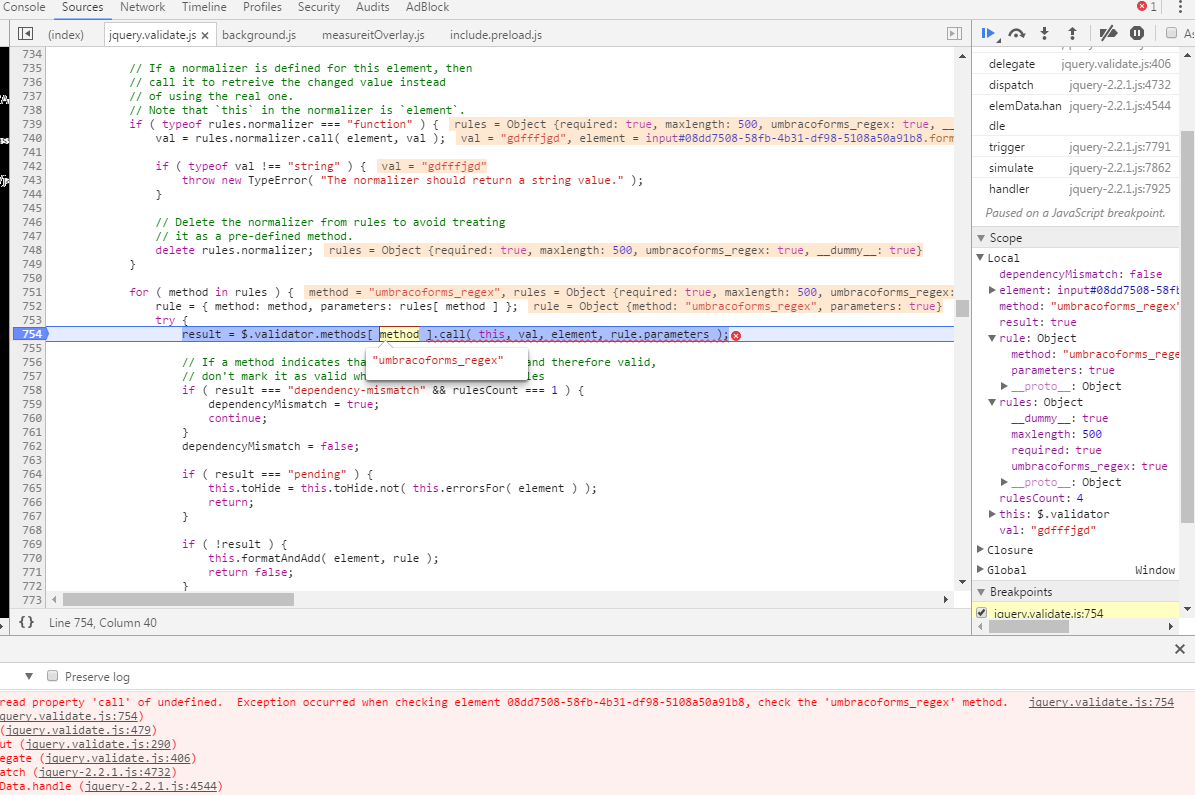The image size is (1195, 795).
Task: Close the jquery.validate.js file tab
Action: pyautogui.click(x=205, y=35)
